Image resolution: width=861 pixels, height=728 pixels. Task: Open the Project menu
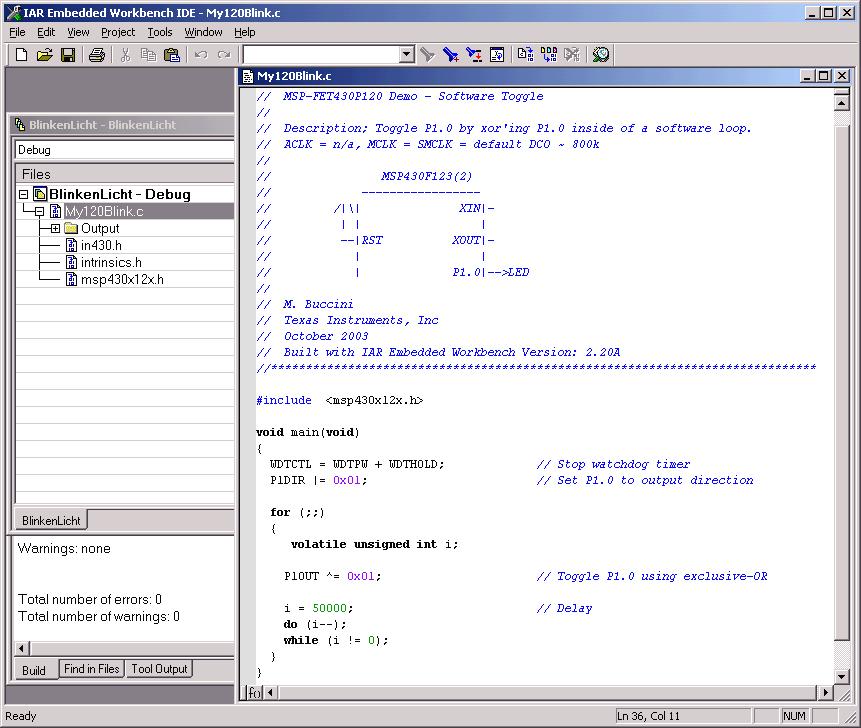click(x=118, y=32)
